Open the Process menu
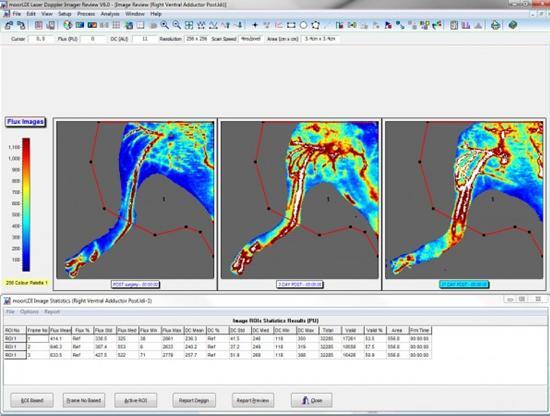This screenshot has width=550, height=416. pyautogui.click(x=86, y=14)
